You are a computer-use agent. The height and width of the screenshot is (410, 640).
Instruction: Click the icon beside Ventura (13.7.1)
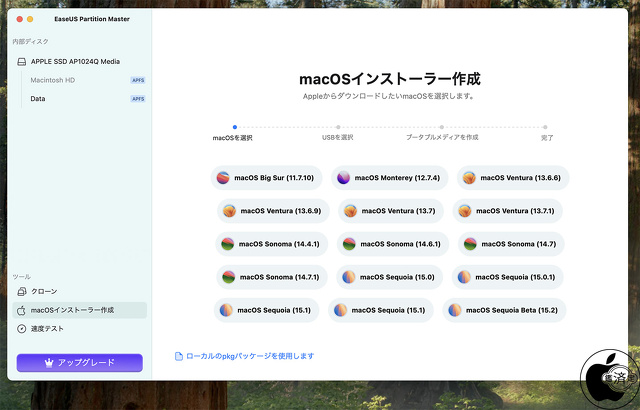pos(465,211)
